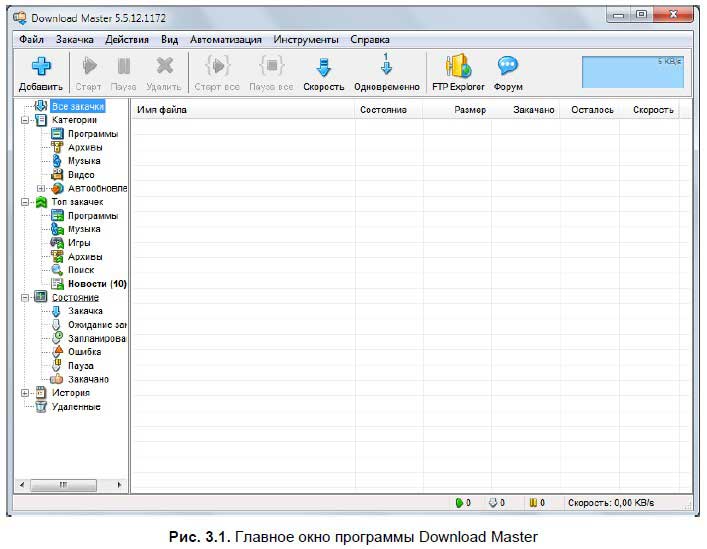Image resolution: width=707 pixels, height=549 pixels.
Task: Open the Форум forum icon
Action: (508, 67)
